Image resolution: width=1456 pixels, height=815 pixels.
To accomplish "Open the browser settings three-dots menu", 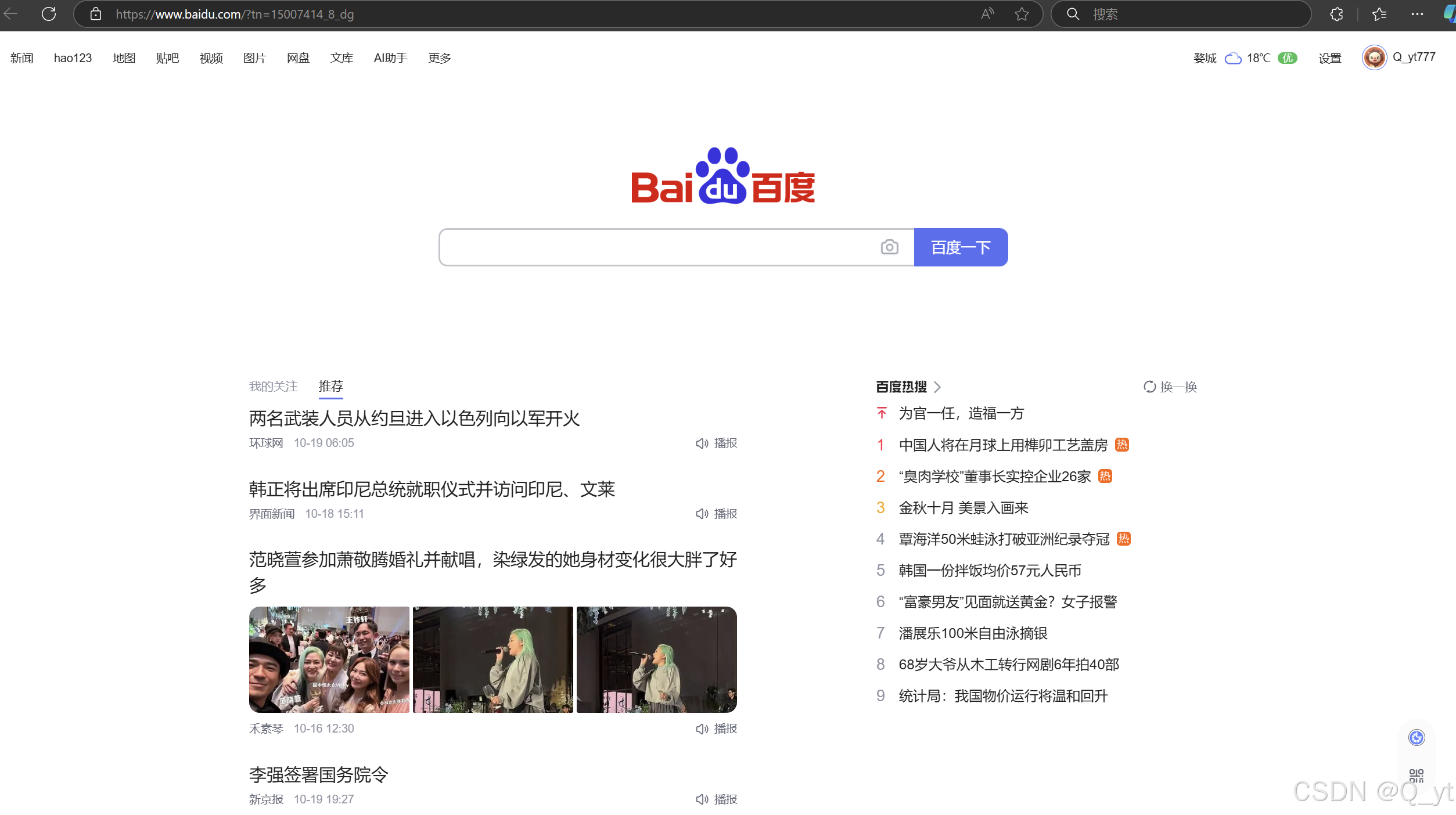I will pyautogui.click(x=1417, y=14).
